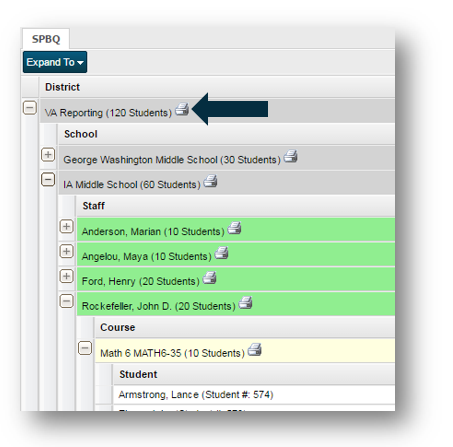Collapse Rockefeller, John D. staff row
The width and height of the screenshot is (453, 447).
pos(66,301)
